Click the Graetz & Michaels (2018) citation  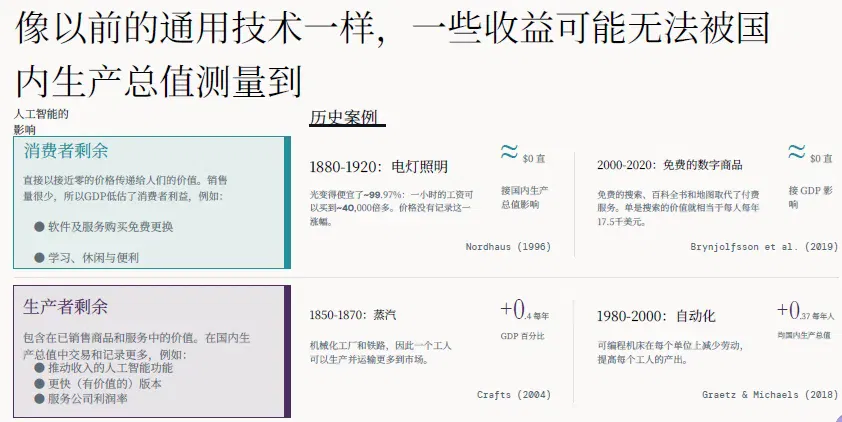click(x=770, y=395)
